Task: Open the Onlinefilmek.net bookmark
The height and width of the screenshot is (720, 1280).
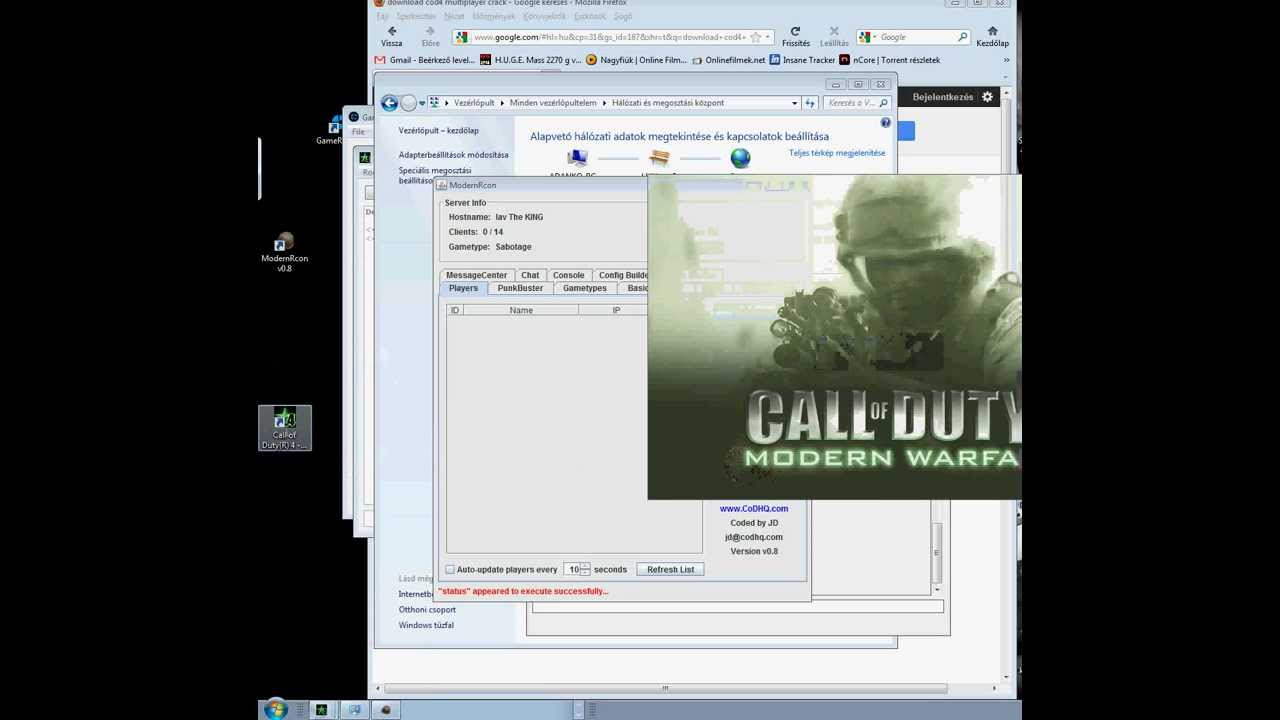Action: (728, 60)
